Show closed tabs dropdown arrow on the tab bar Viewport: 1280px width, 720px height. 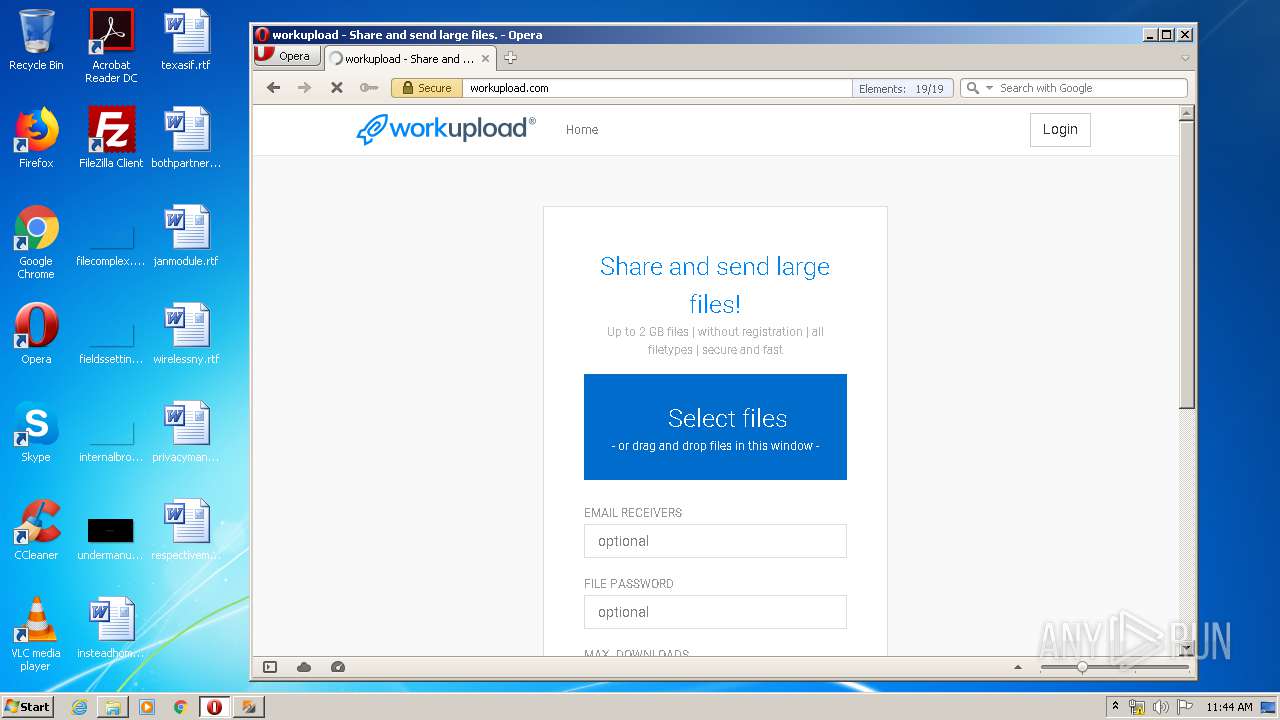(1185, 58)
